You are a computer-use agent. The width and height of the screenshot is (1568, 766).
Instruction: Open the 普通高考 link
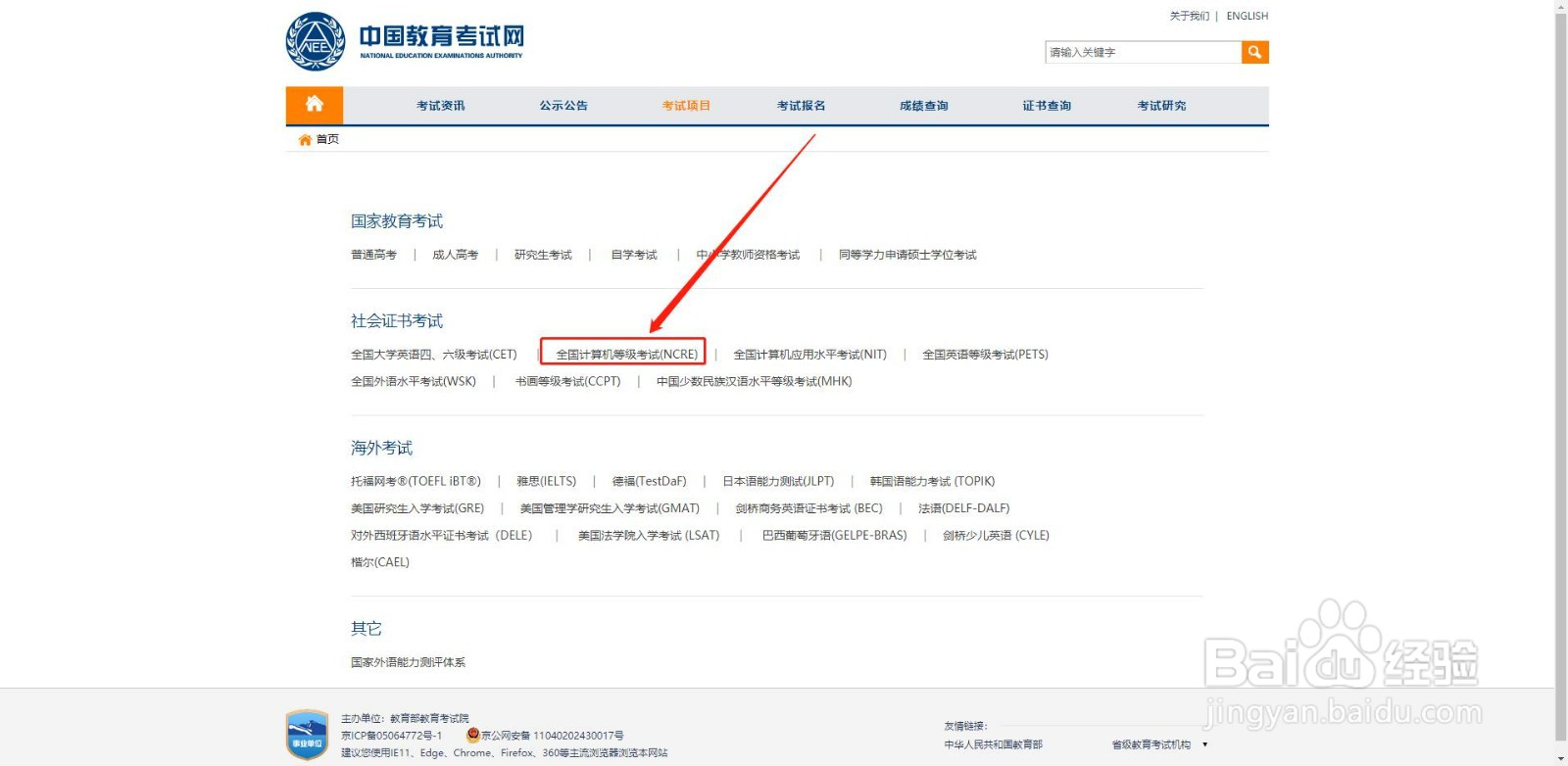click(374, 255)
